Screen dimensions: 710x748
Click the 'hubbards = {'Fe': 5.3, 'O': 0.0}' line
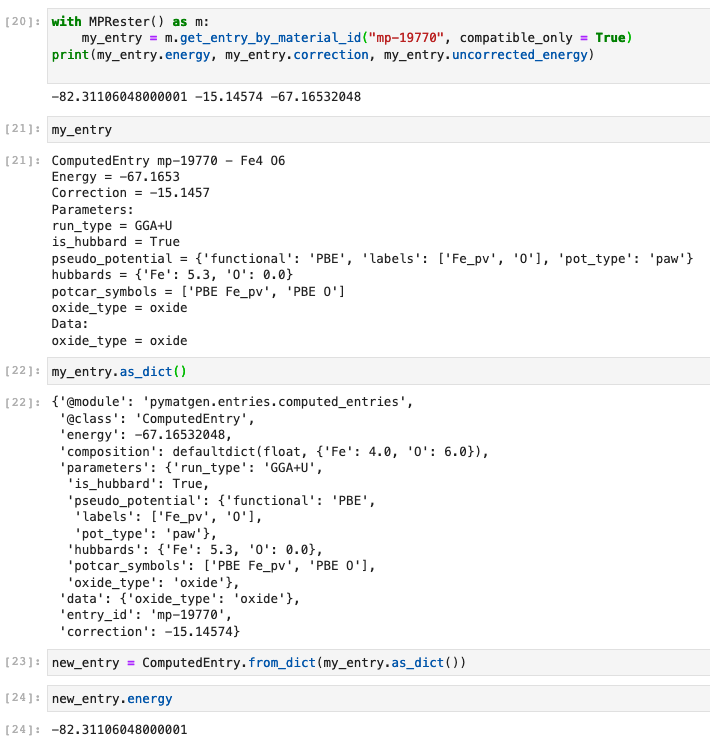172,275
